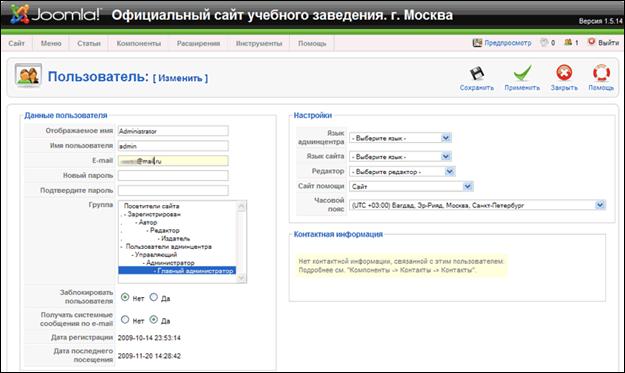This screenshot has width=625, height=373.
Task: Click the Закрыть red cross icon
Action: click(x=564, y=73)
